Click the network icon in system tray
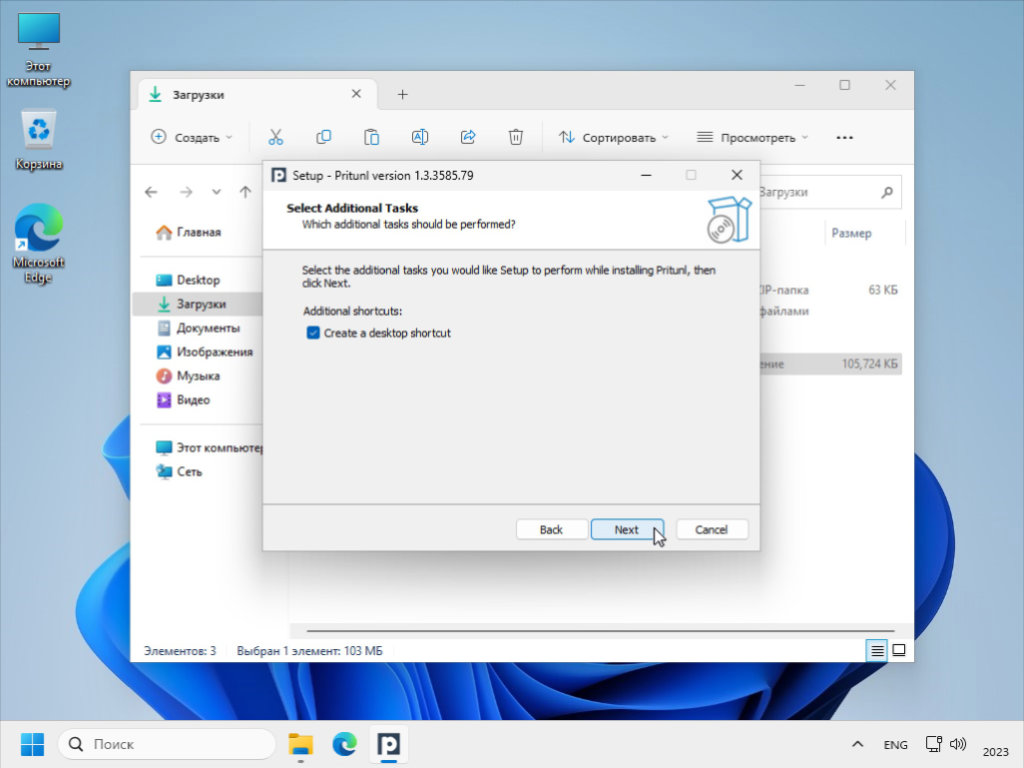Viewport: 1024px width, 768px height. (x=934, y=744)
